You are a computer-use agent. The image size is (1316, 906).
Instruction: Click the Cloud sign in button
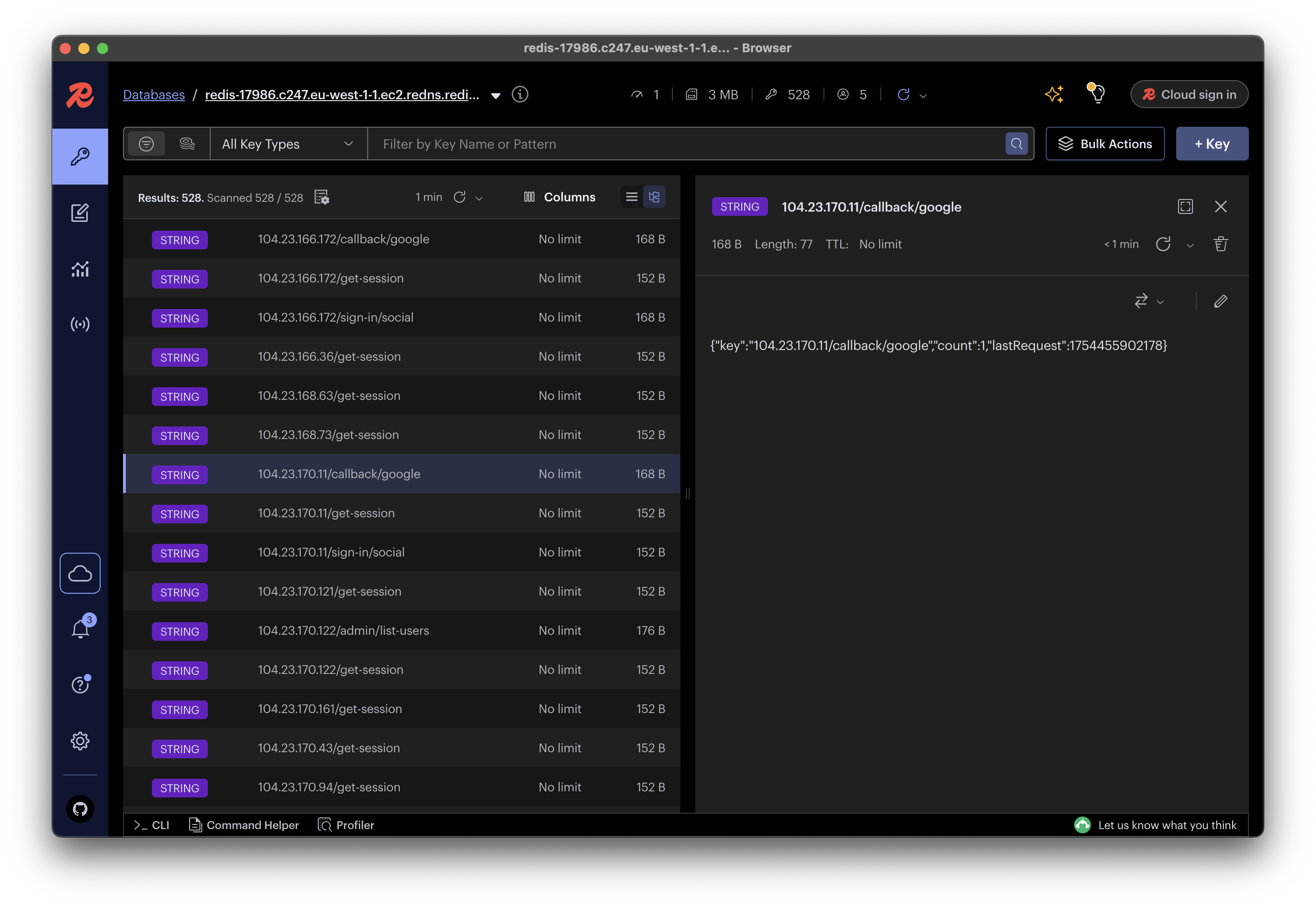(x=1189, y=94)
